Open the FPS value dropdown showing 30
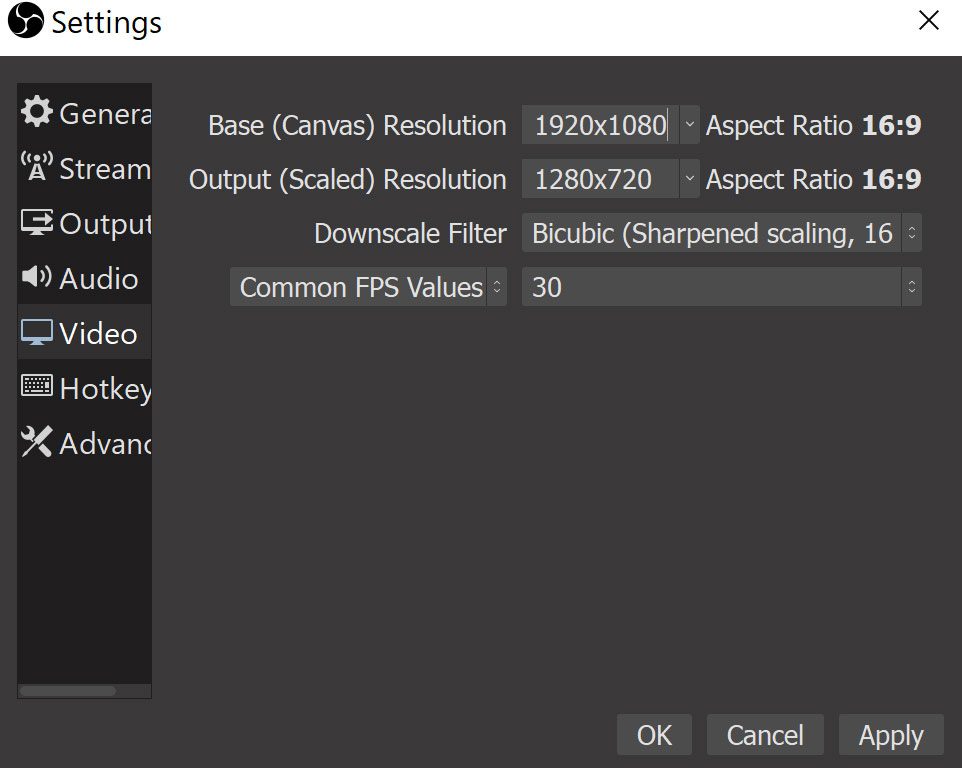This screenshot has height=768, width=962. (720, 288)
